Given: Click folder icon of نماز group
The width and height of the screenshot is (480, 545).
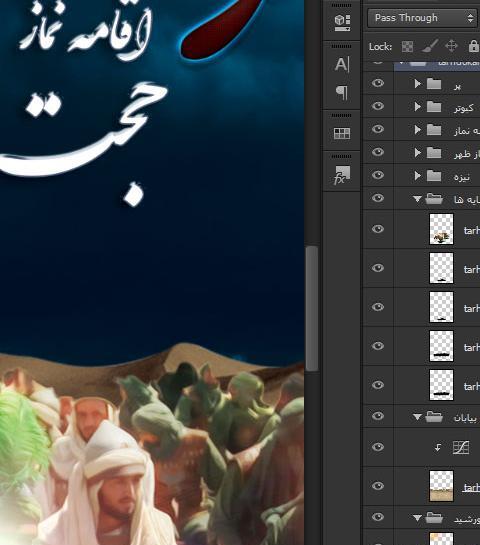Looking at the screenshot, I should click(x=434, y=130).
